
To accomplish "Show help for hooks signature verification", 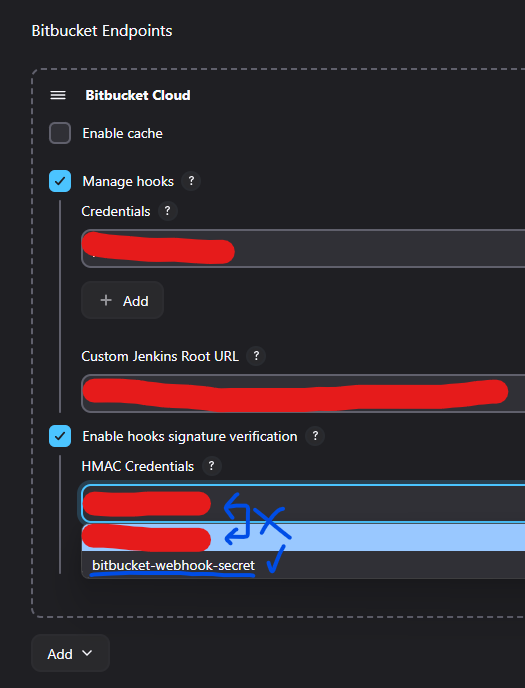I will (315, 436).
